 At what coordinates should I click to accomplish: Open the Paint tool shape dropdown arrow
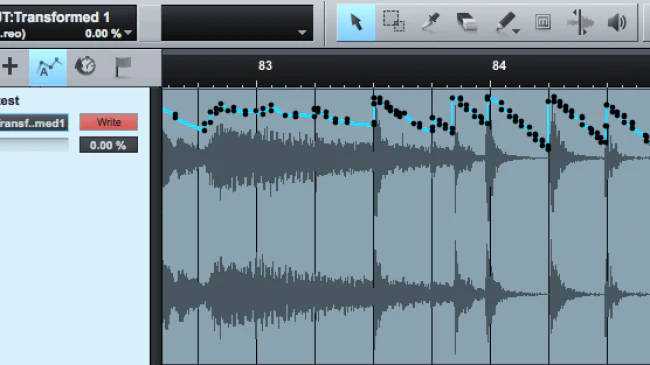click(516, 32)
